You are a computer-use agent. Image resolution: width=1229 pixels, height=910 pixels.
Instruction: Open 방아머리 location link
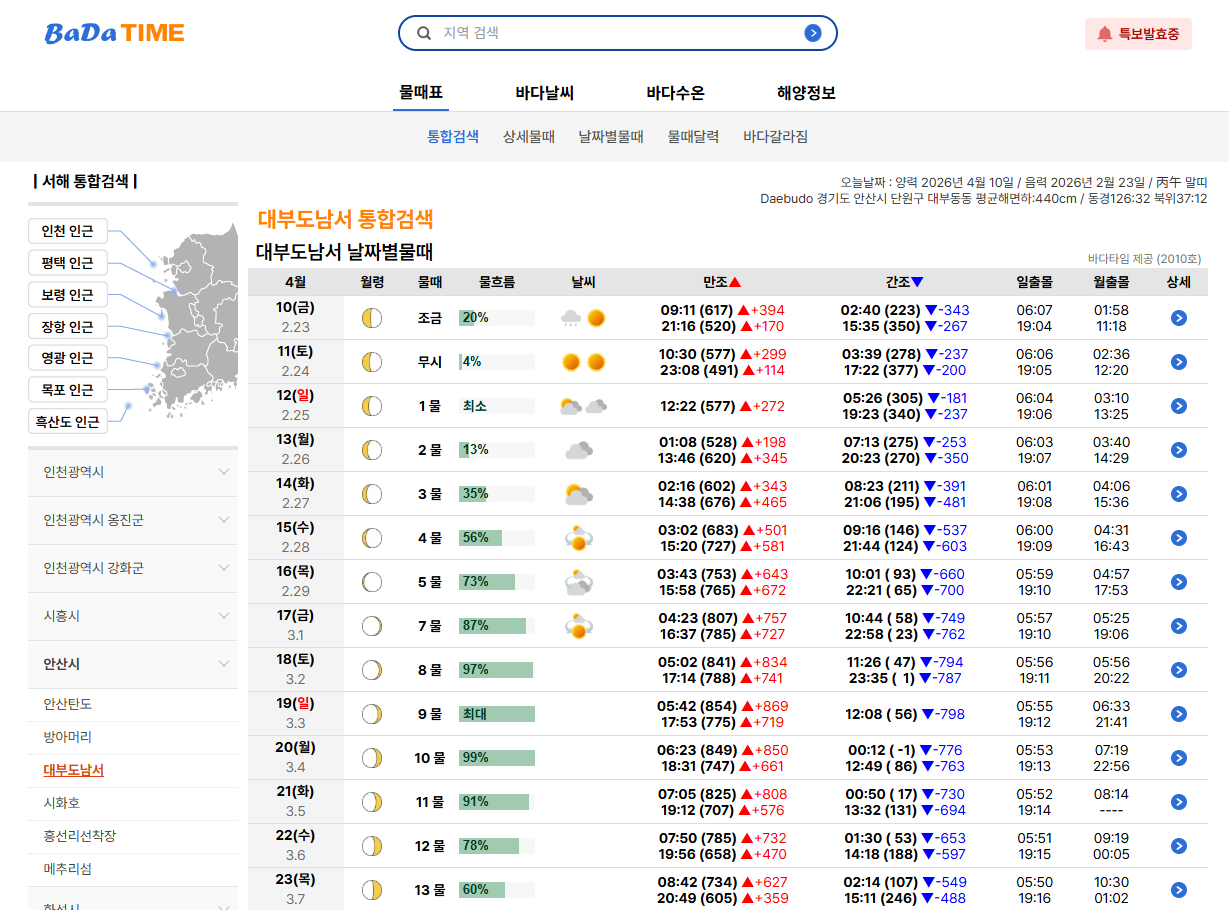pos(67,737)
